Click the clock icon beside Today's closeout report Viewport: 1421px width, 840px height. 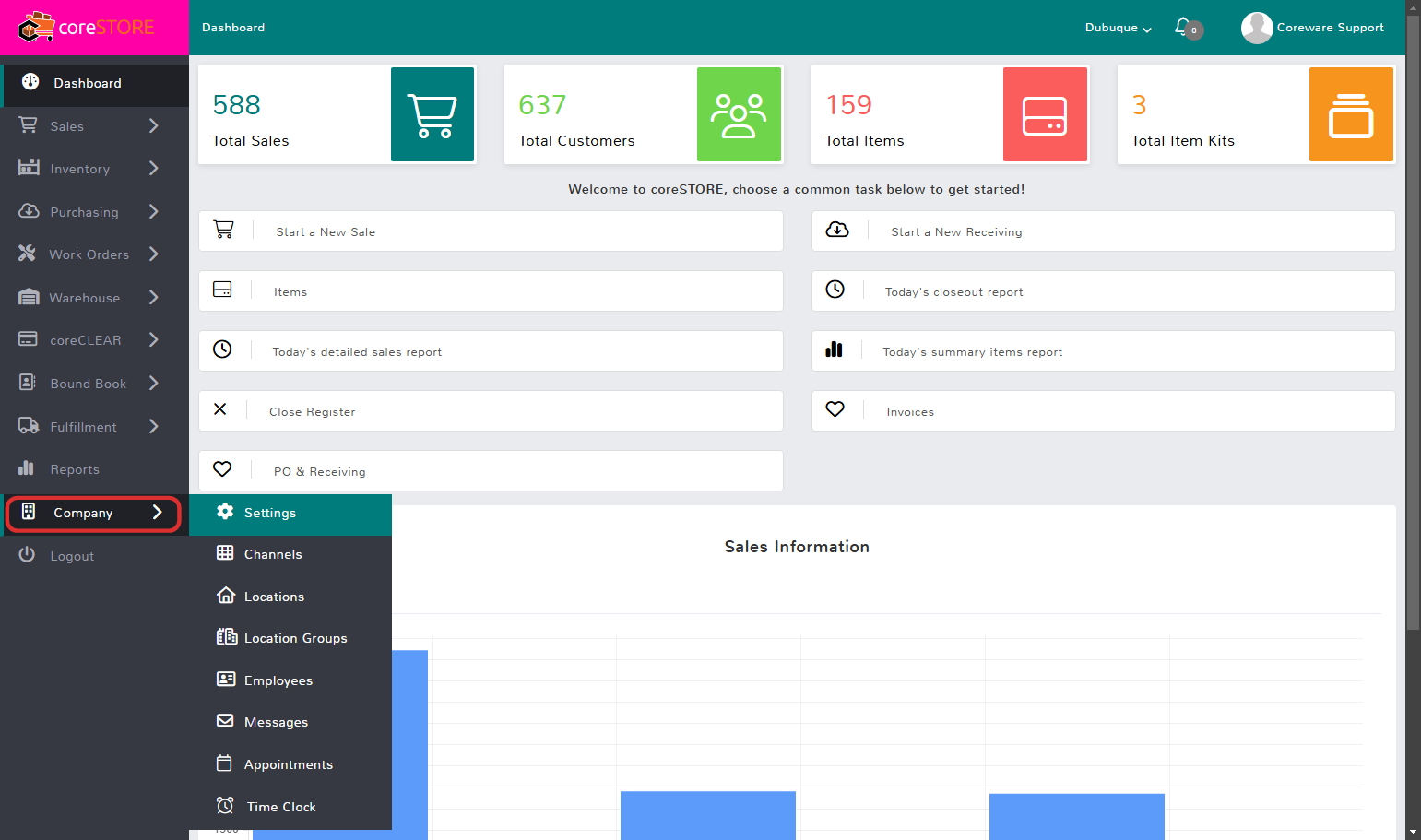835,290
